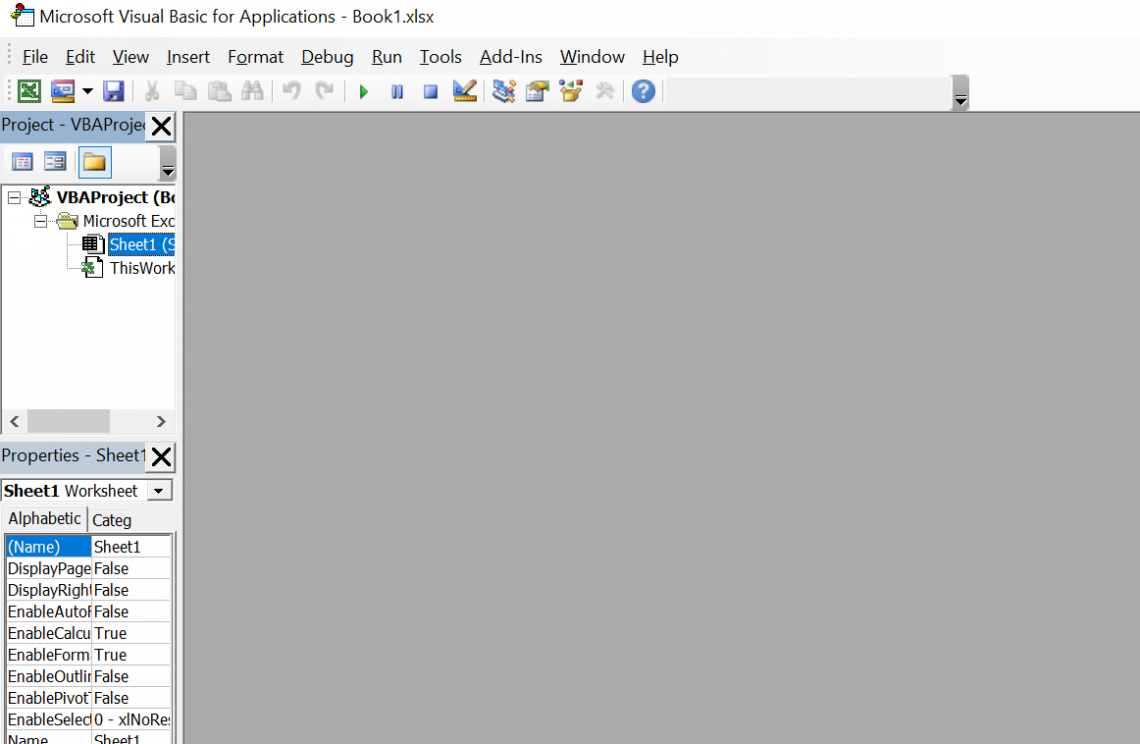Click the Break (pause) icon in the toolbar
Image resolution: width=1140 pixels, height=744 pixels.
coord(397,92)
